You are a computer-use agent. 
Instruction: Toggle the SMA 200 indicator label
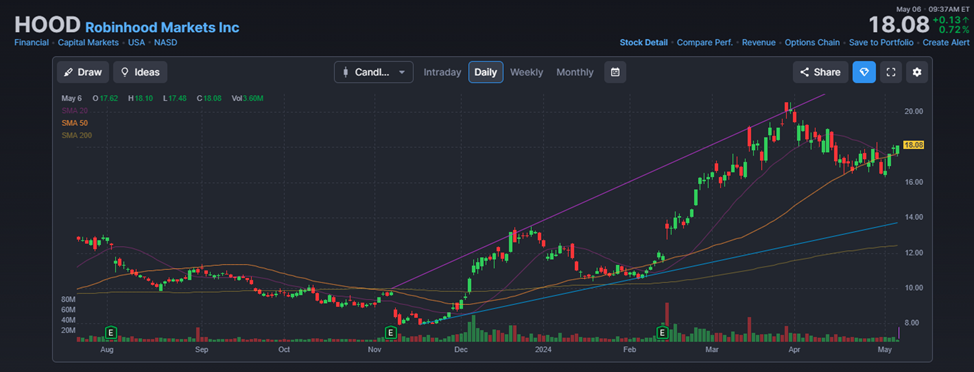[76, 135]
